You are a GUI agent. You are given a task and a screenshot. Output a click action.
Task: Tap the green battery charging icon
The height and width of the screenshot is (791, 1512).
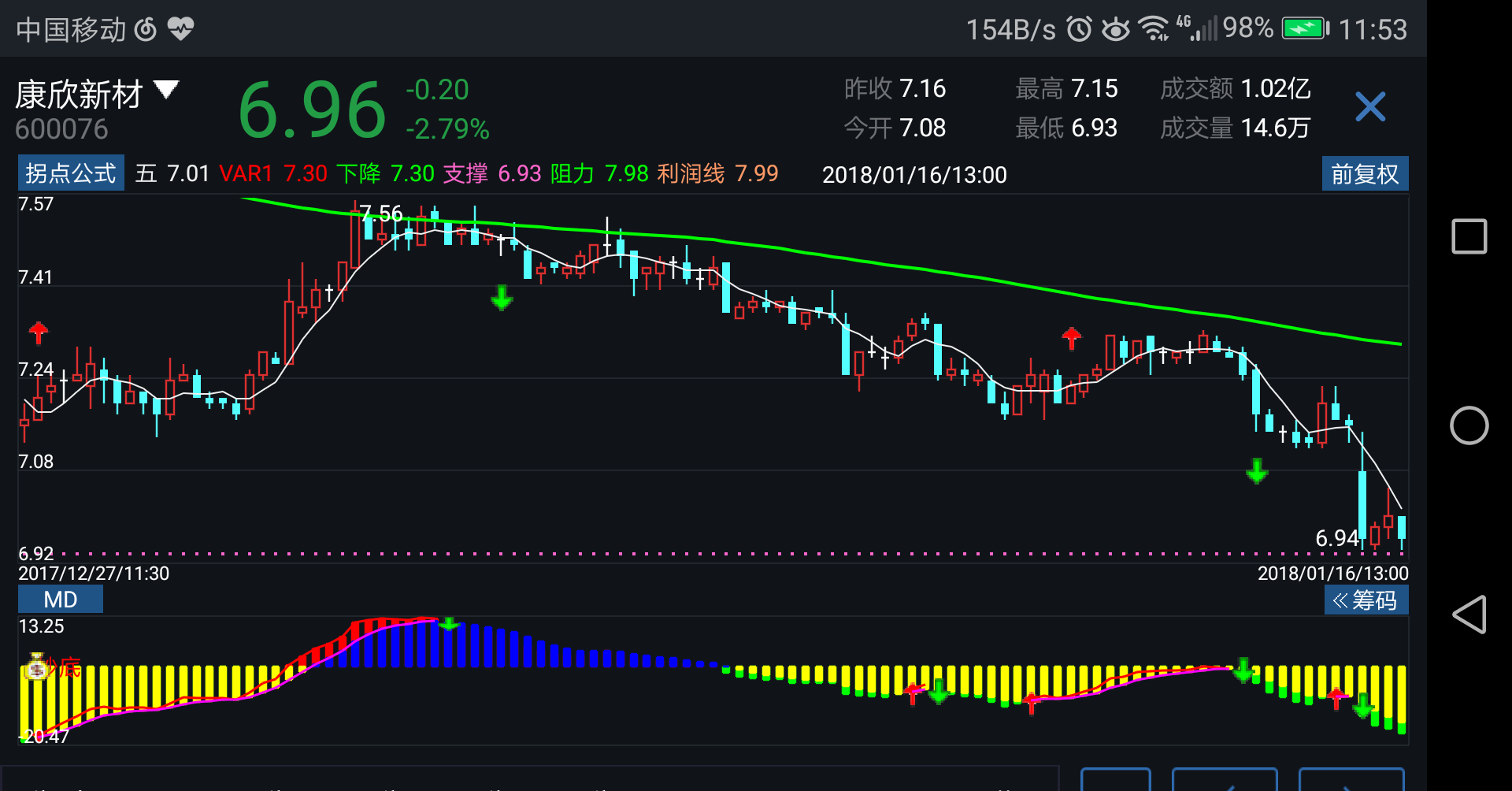(x=1305, y=29)
